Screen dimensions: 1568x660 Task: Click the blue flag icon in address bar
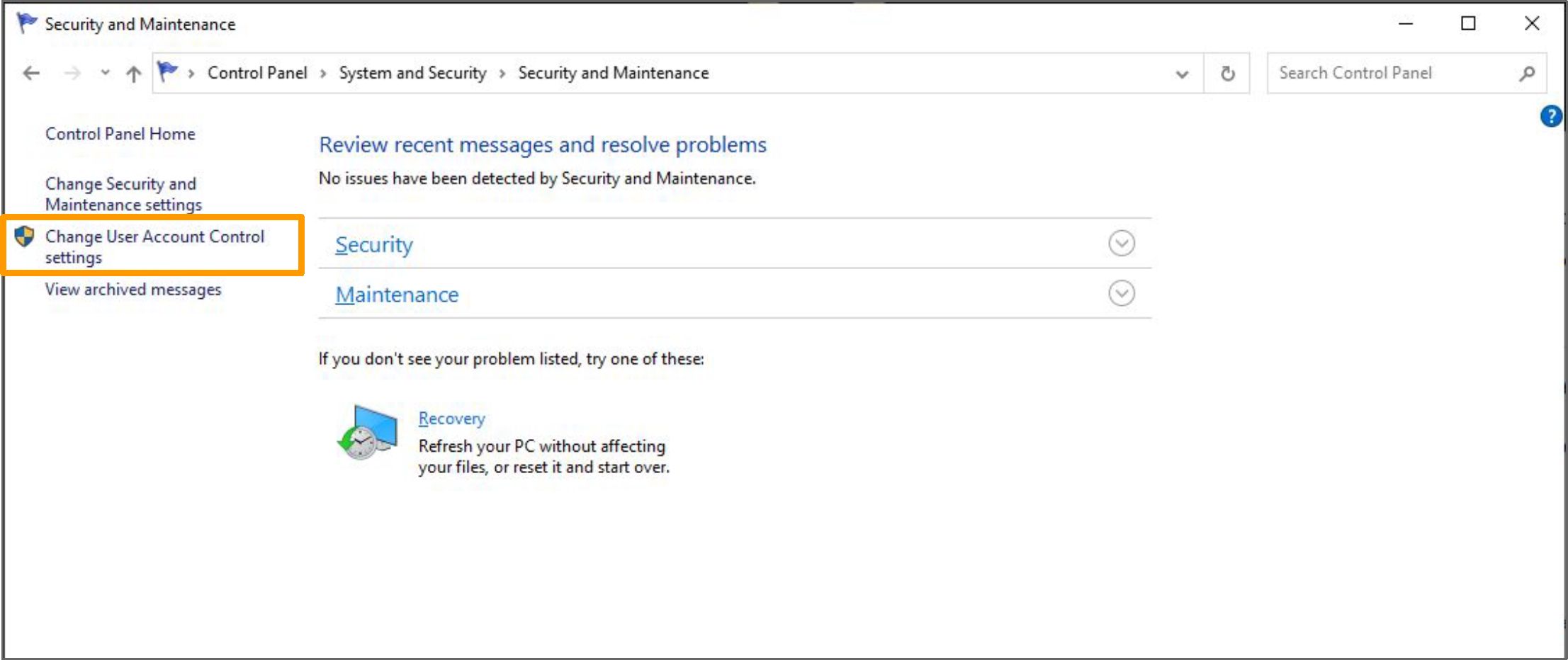pyautogui.click(x=168, y=72)
